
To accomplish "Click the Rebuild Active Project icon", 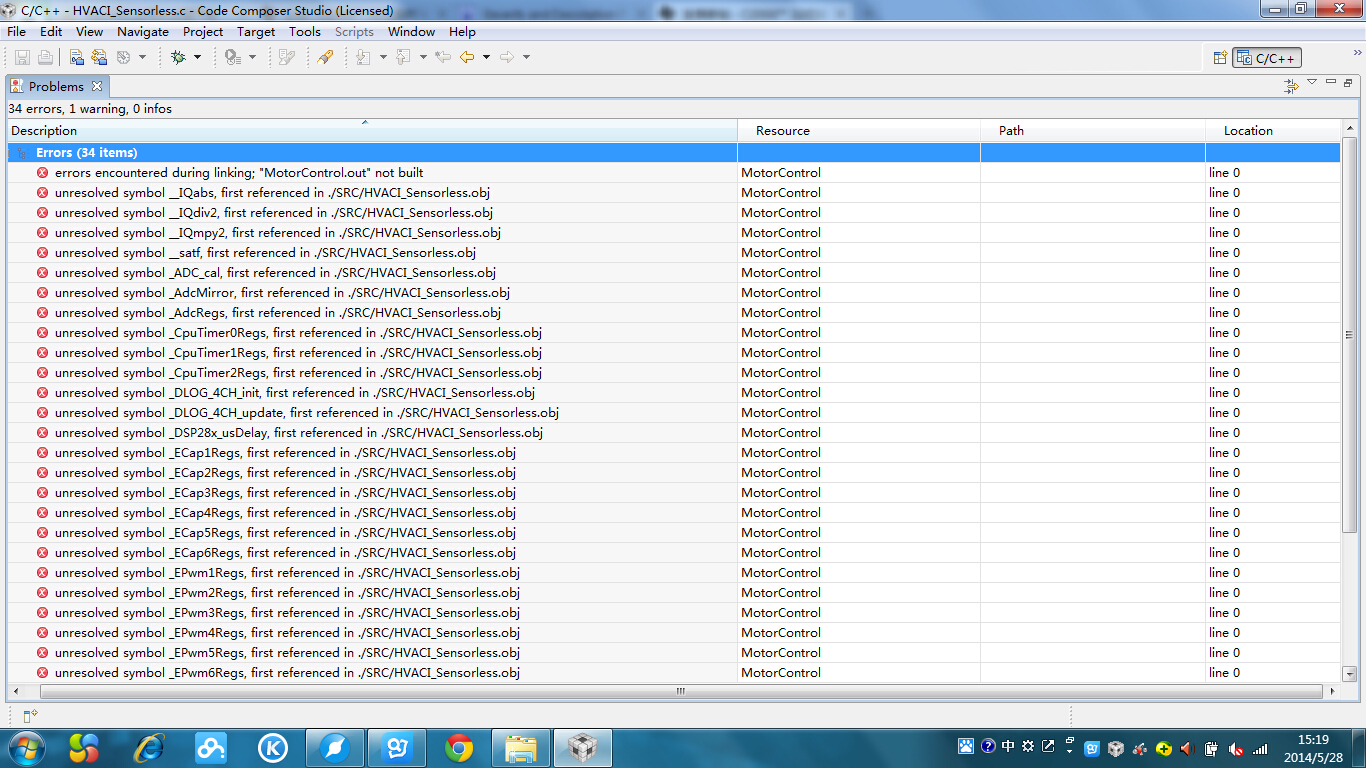I will click(x=101, y=58).
